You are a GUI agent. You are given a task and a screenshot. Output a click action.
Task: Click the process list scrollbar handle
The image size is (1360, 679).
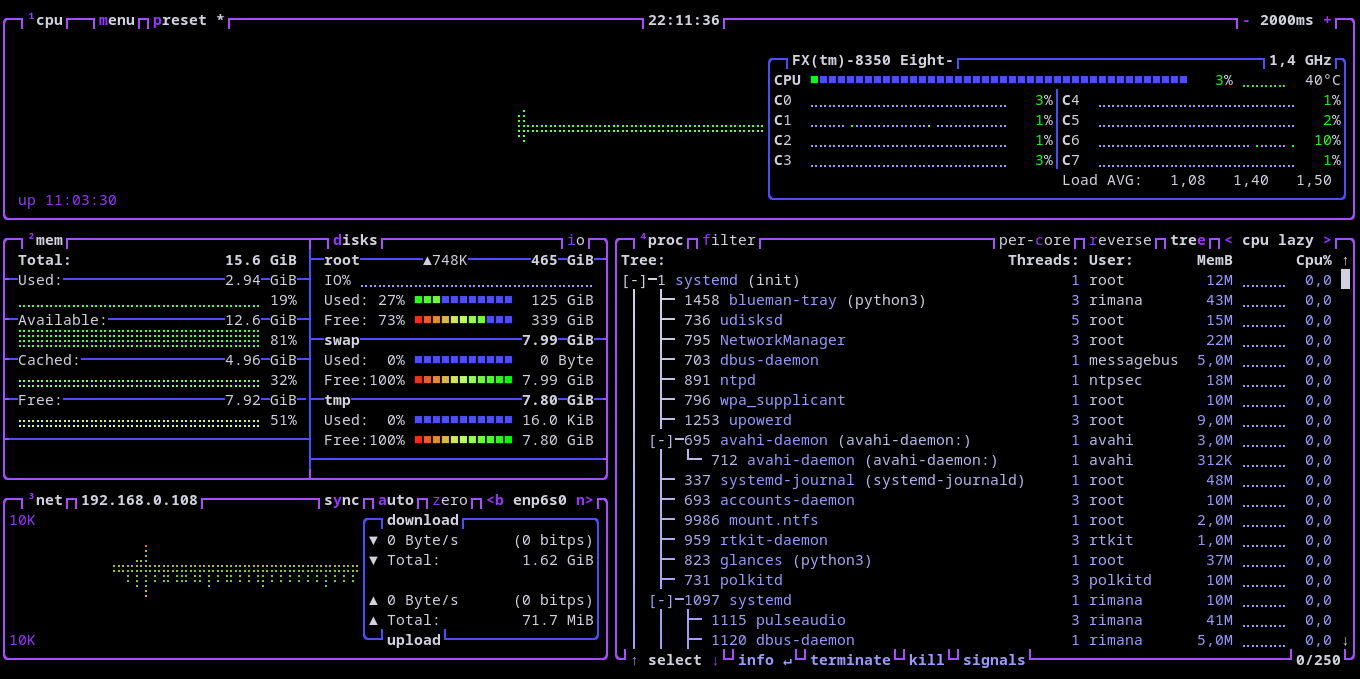click(1345, 279)
